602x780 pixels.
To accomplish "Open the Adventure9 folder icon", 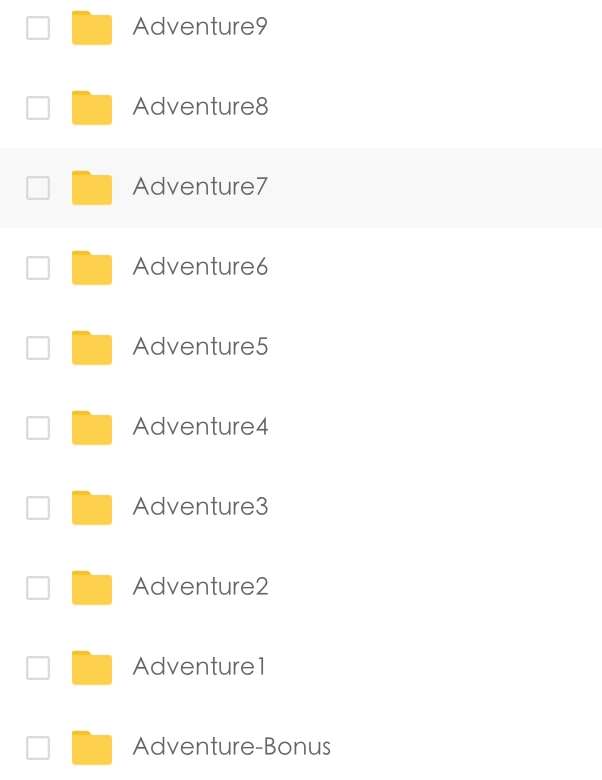I will click(x=92, y=28).
